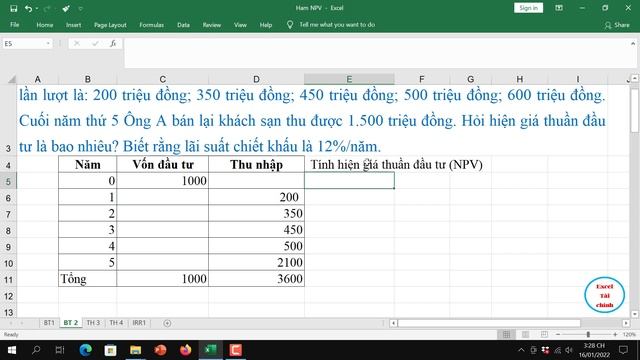Image resolution: width=640 pixels, height=360 pixels.
Task: Click the Enter checkmark formula icon
Action: coord(95,43)
